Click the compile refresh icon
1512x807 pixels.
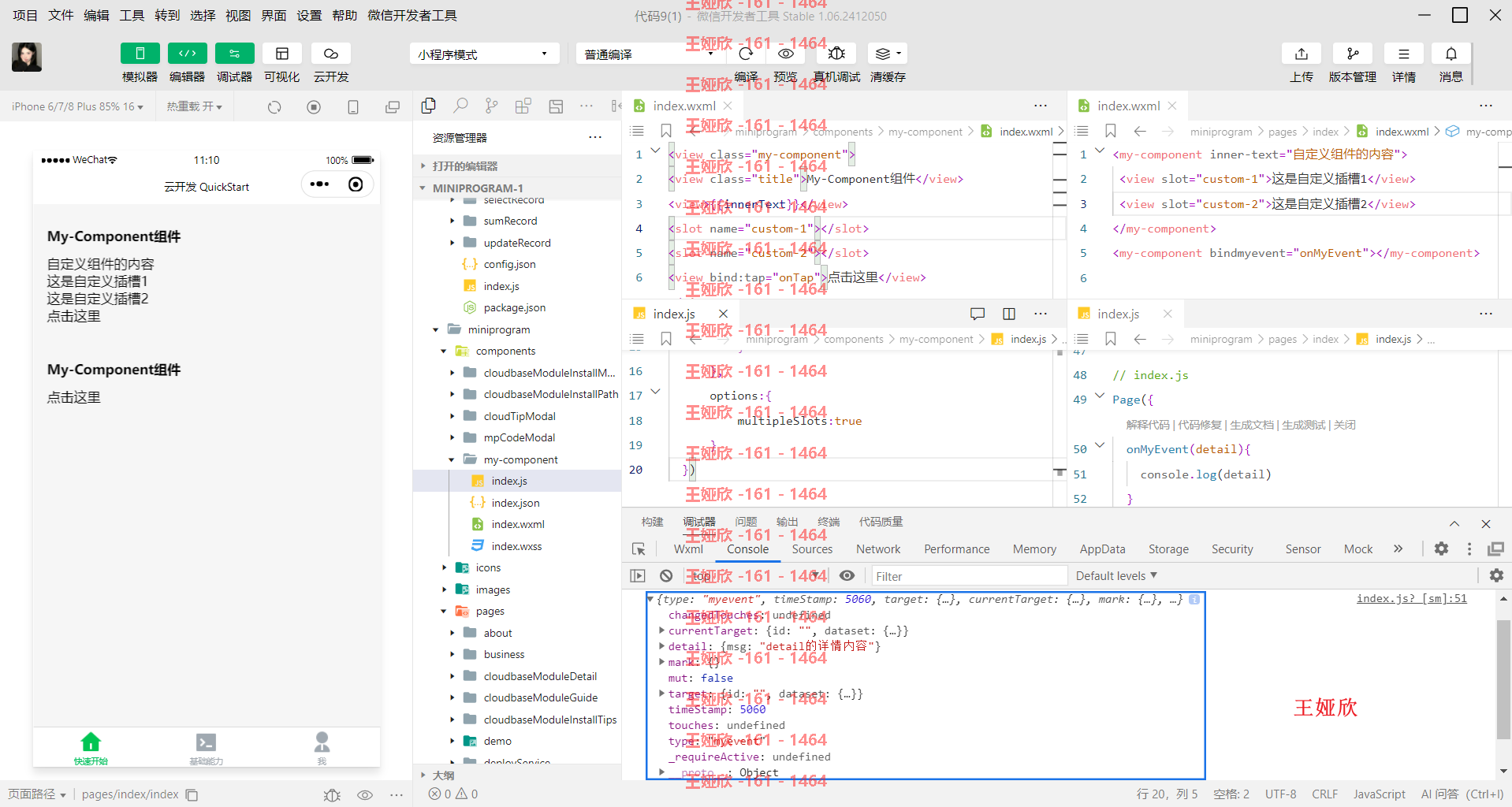[746, 54]
